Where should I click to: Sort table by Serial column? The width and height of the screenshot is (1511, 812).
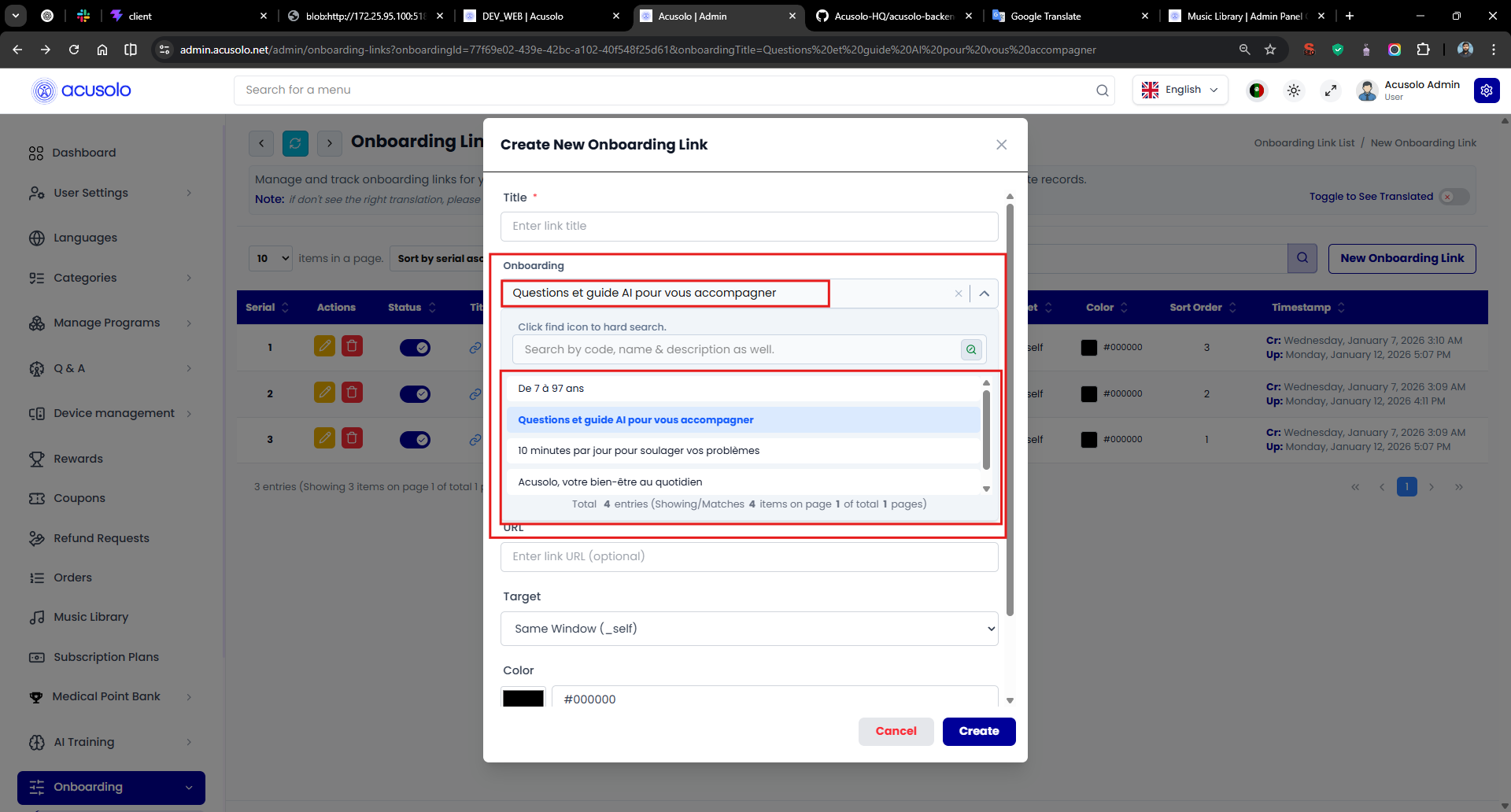click(x=267, y=308)
